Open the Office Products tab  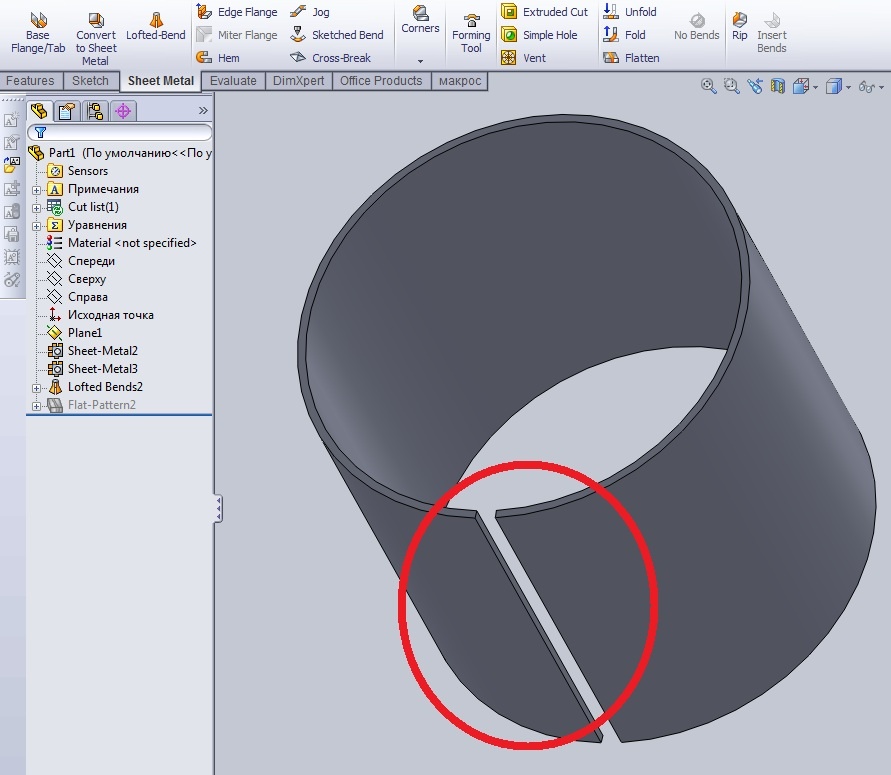pyautogui.click(x=381, y=81)
